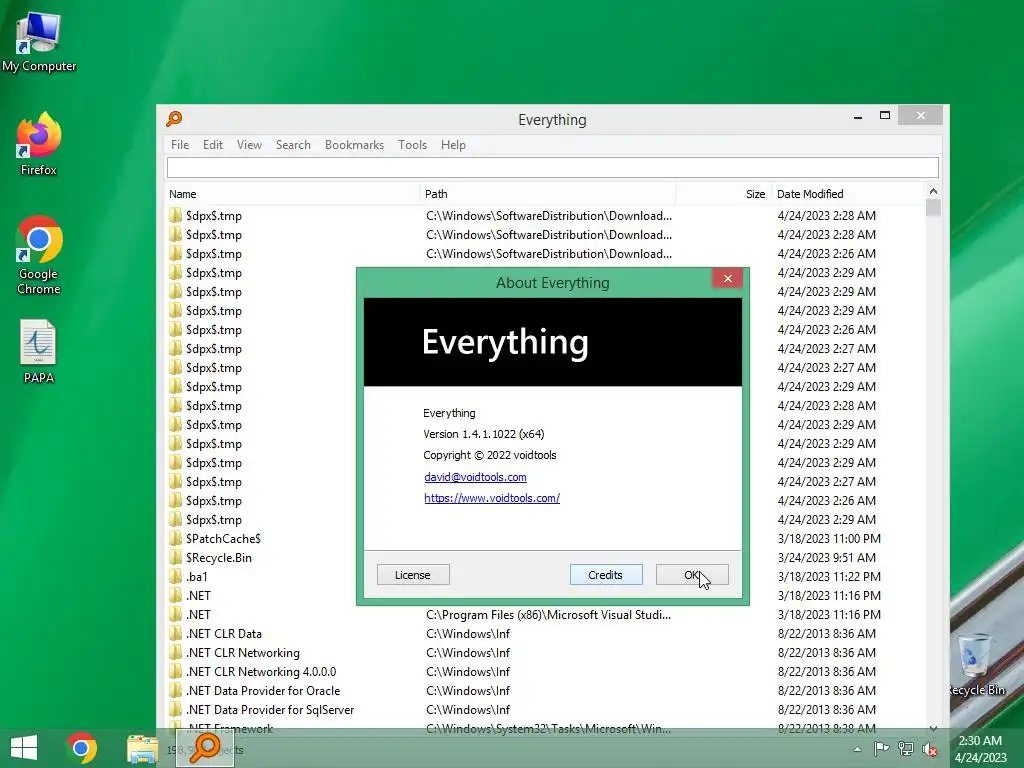Click the network tray icon

(906, 749)
